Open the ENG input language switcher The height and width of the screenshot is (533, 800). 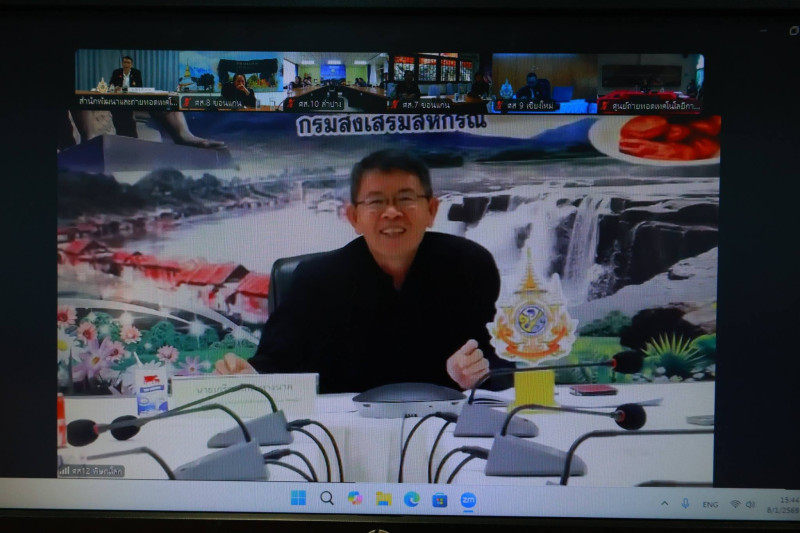(710, 504)
